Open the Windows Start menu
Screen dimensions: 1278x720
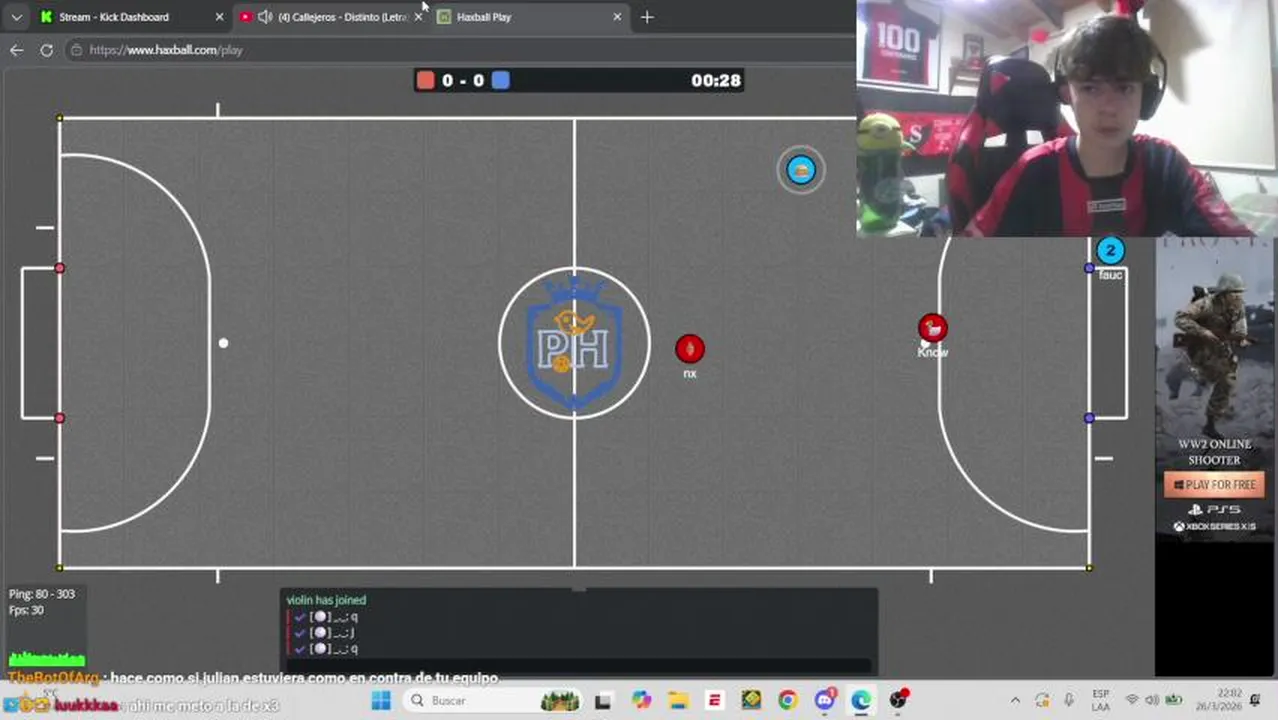(x=381, y=701)
